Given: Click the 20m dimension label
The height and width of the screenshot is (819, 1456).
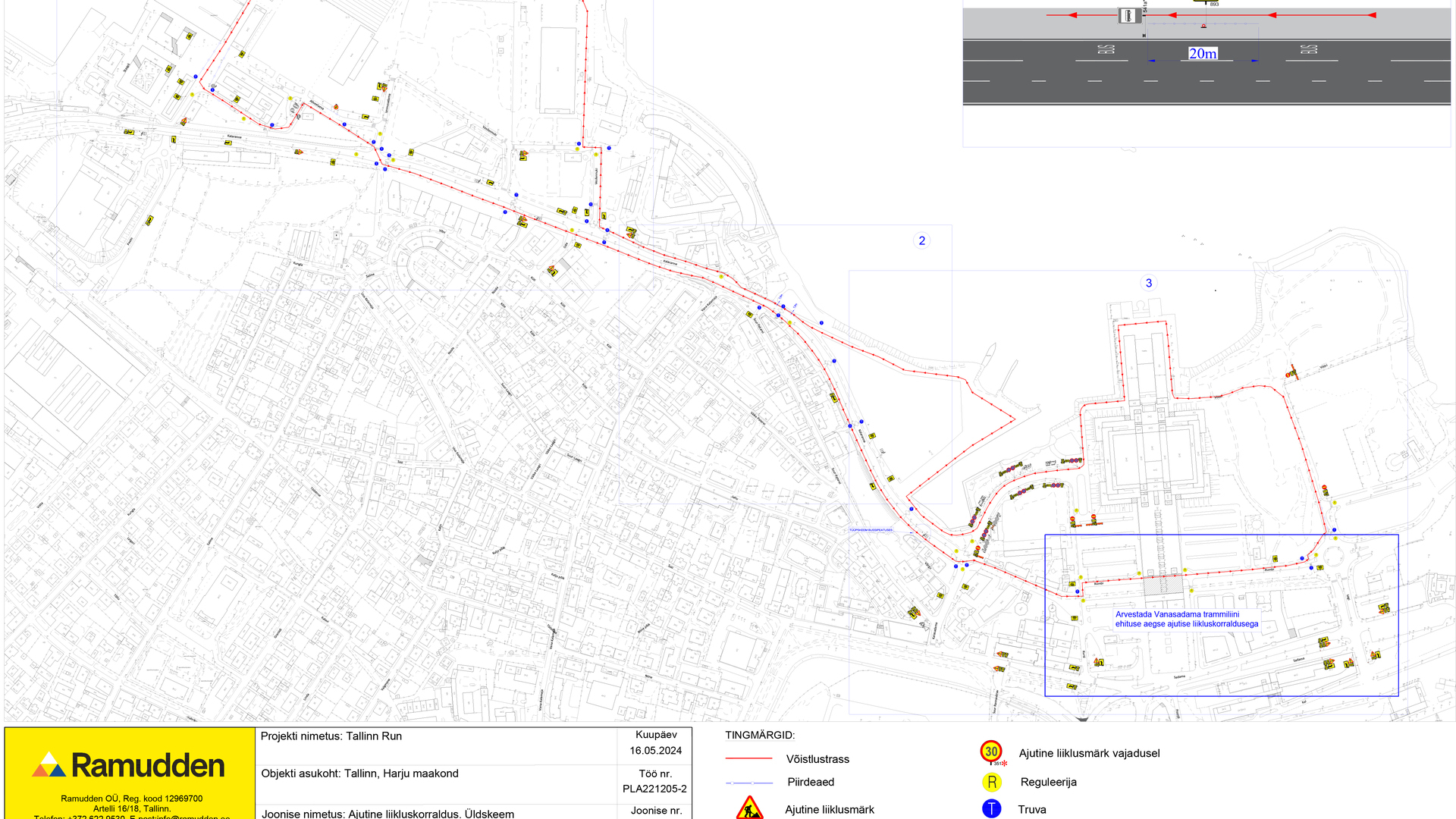Looking at the screenshot, I should pos(1202,53).
